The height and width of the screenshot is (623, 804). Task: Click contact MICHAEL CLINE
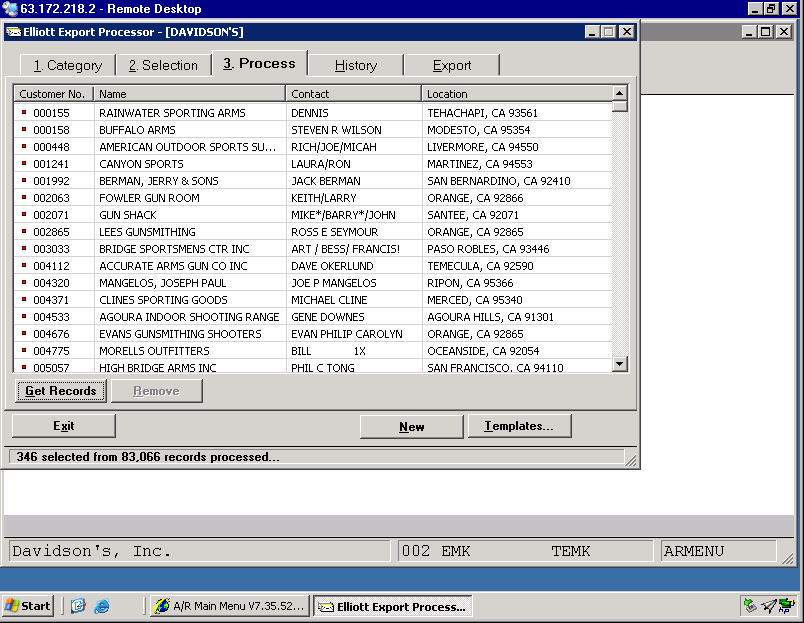coord(329,299)
